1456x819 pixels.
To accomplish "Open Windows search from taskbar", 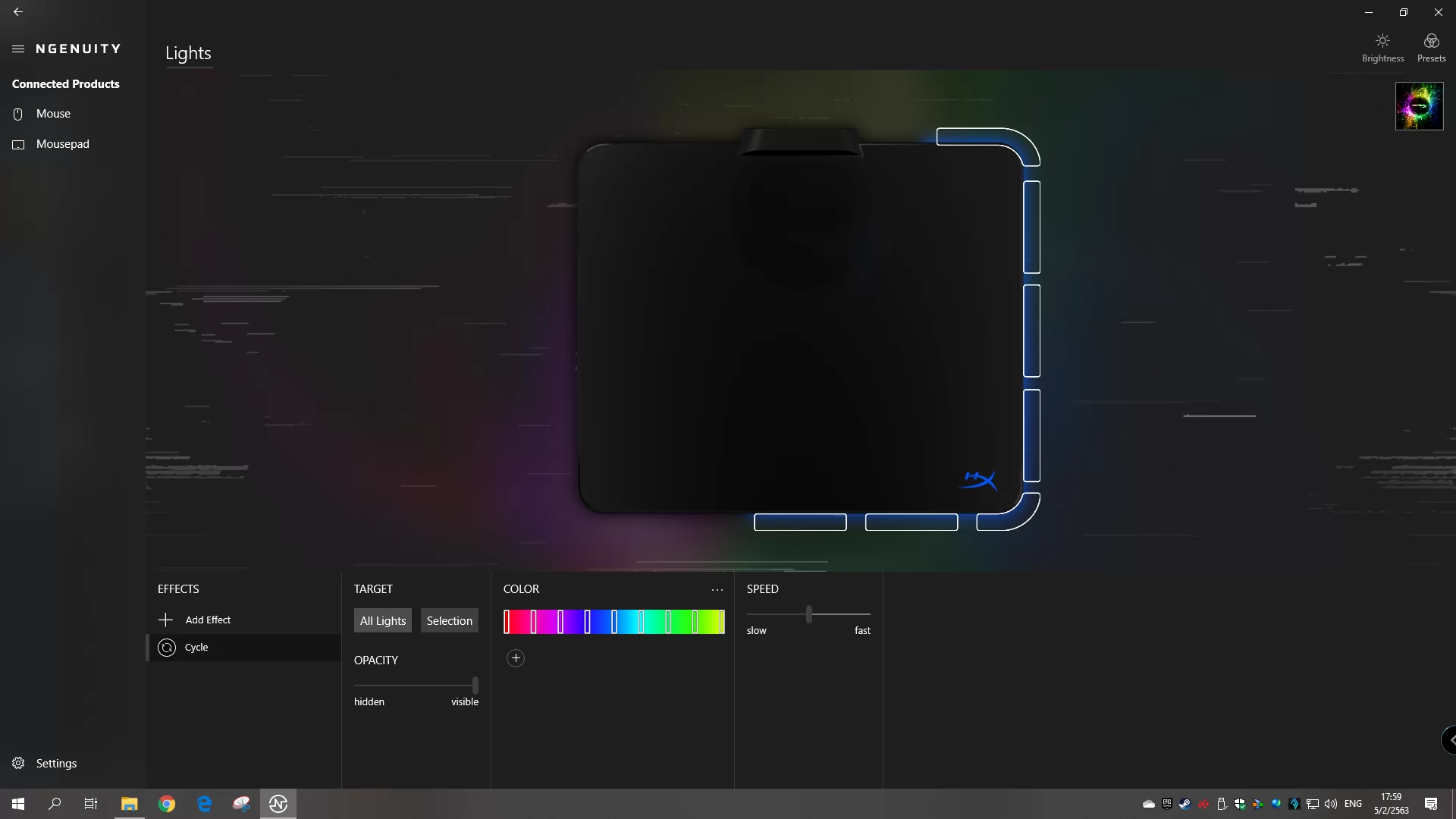I will click(55, 804).
